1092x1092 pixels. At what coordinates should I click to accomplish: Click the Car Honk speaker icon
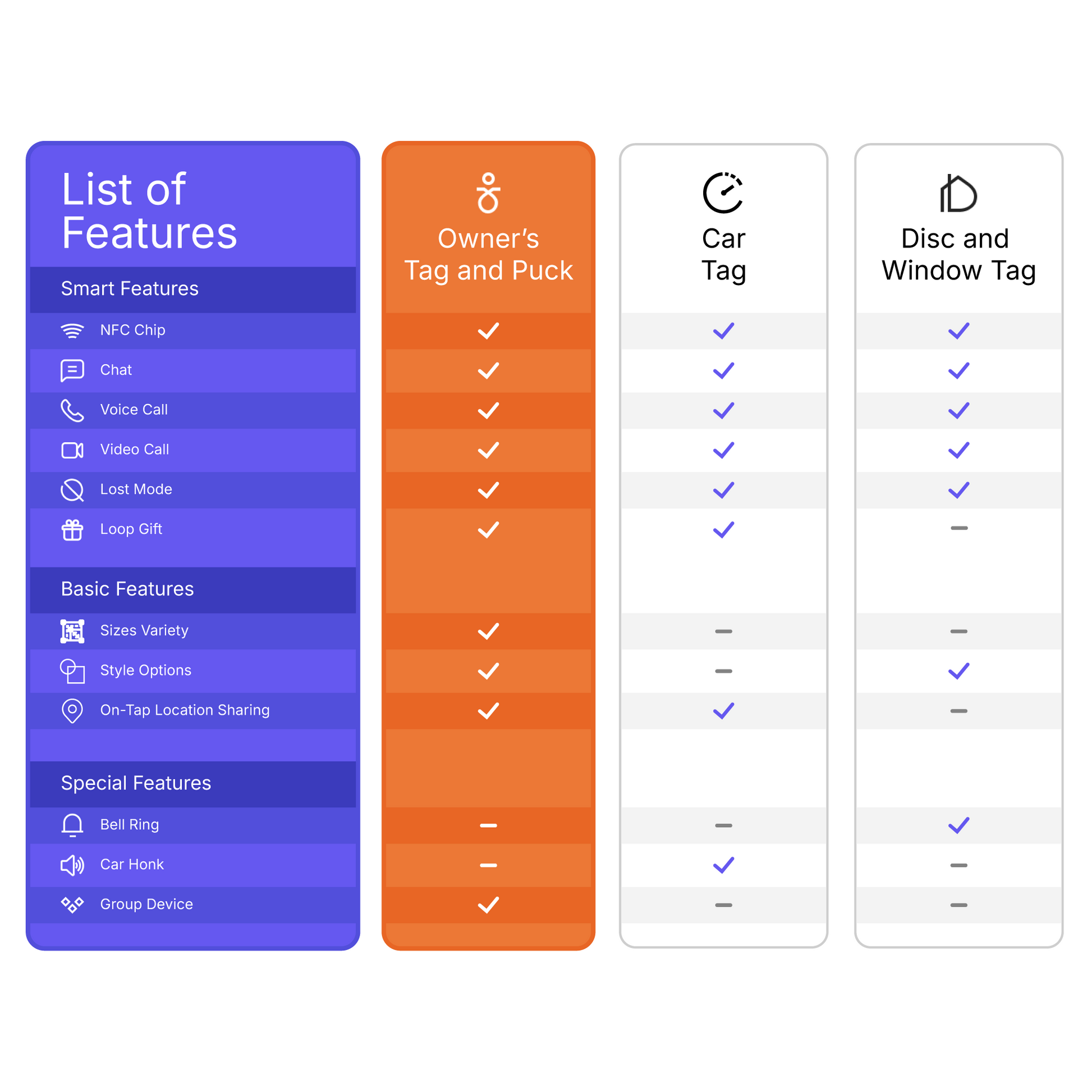click(72, 865)
